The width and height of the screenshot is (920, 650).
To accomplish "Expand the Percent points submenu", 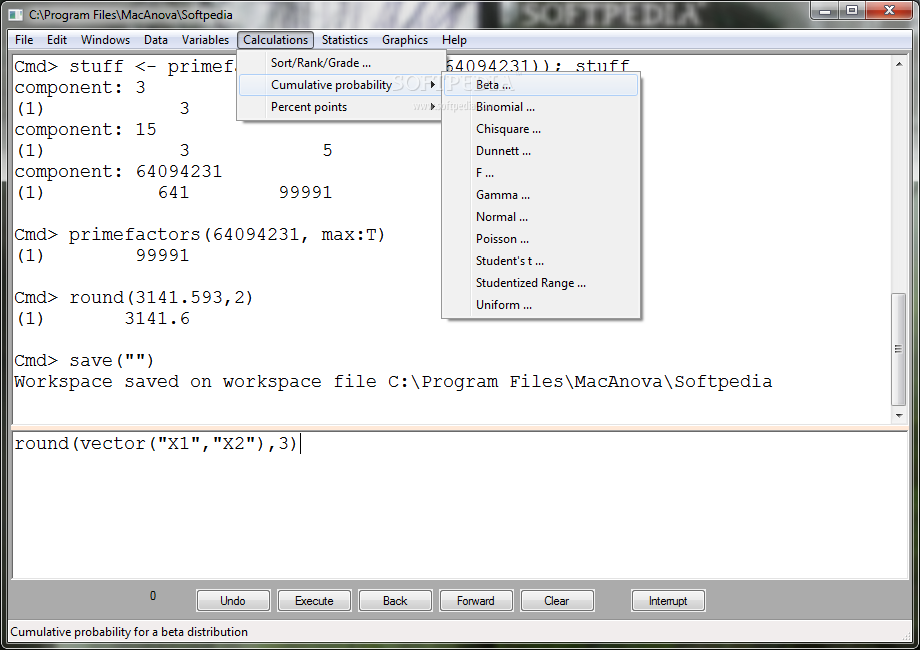I will pos(340,107).
